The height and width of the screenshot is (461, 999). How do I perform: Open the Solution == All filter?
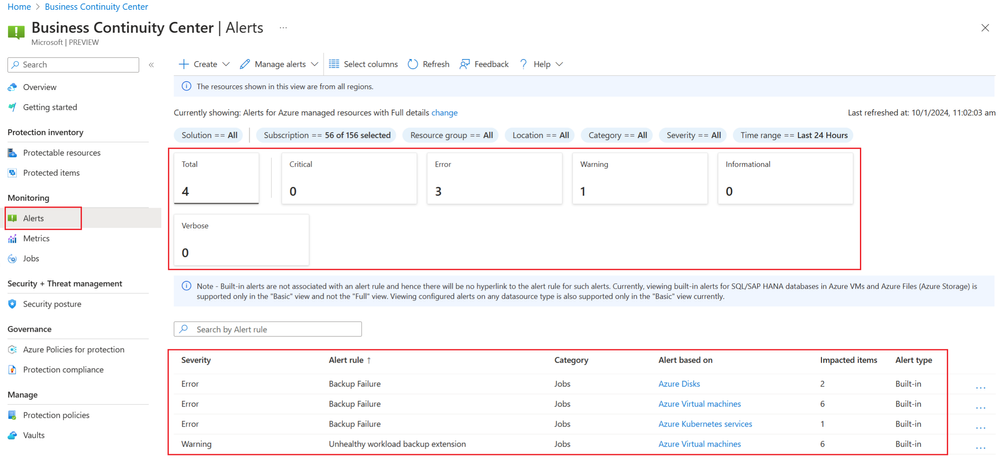(x=210, y=136)
